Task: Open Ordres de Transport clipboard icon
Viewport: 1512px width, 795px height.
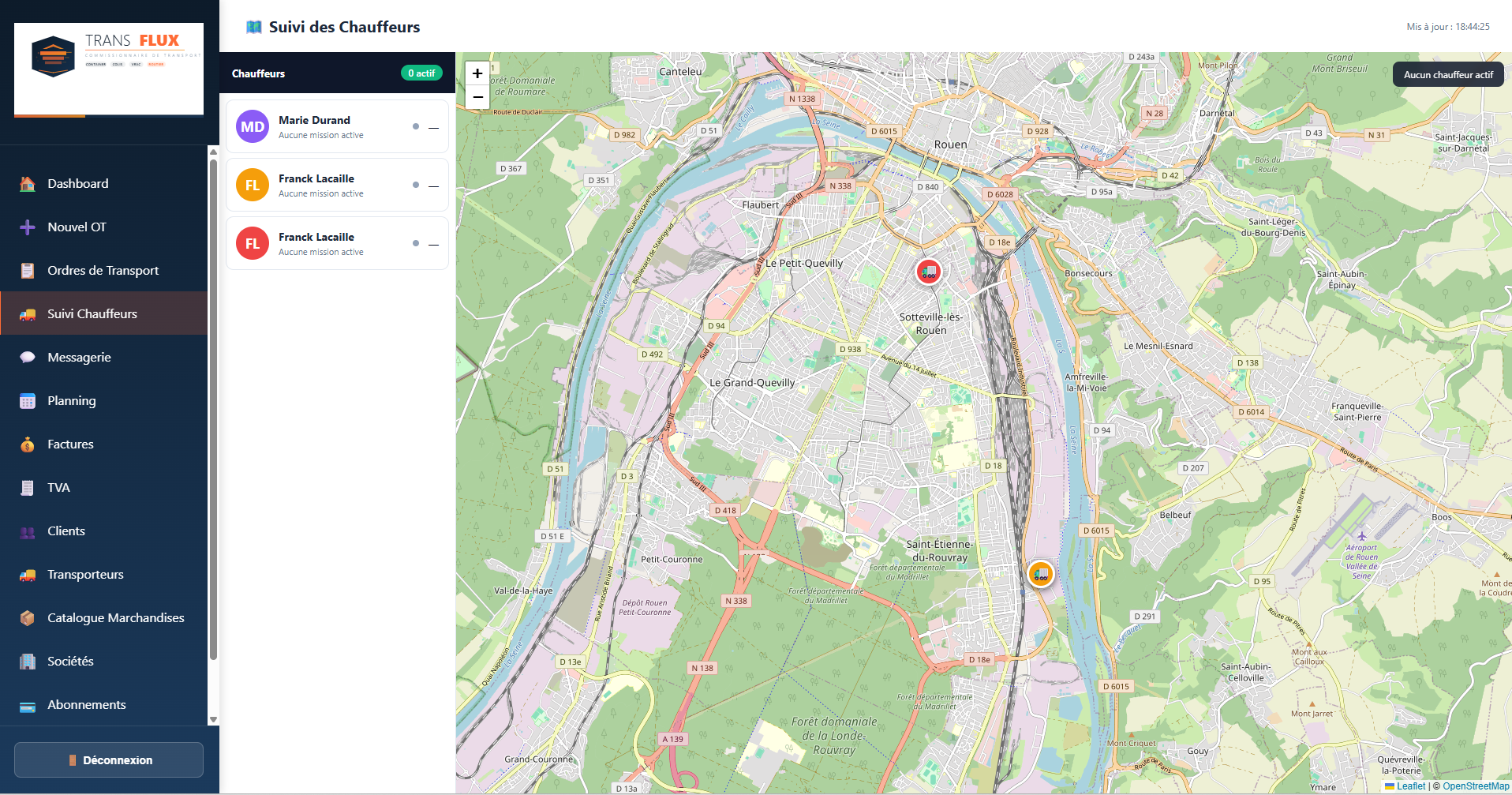Action: point(26,270)
